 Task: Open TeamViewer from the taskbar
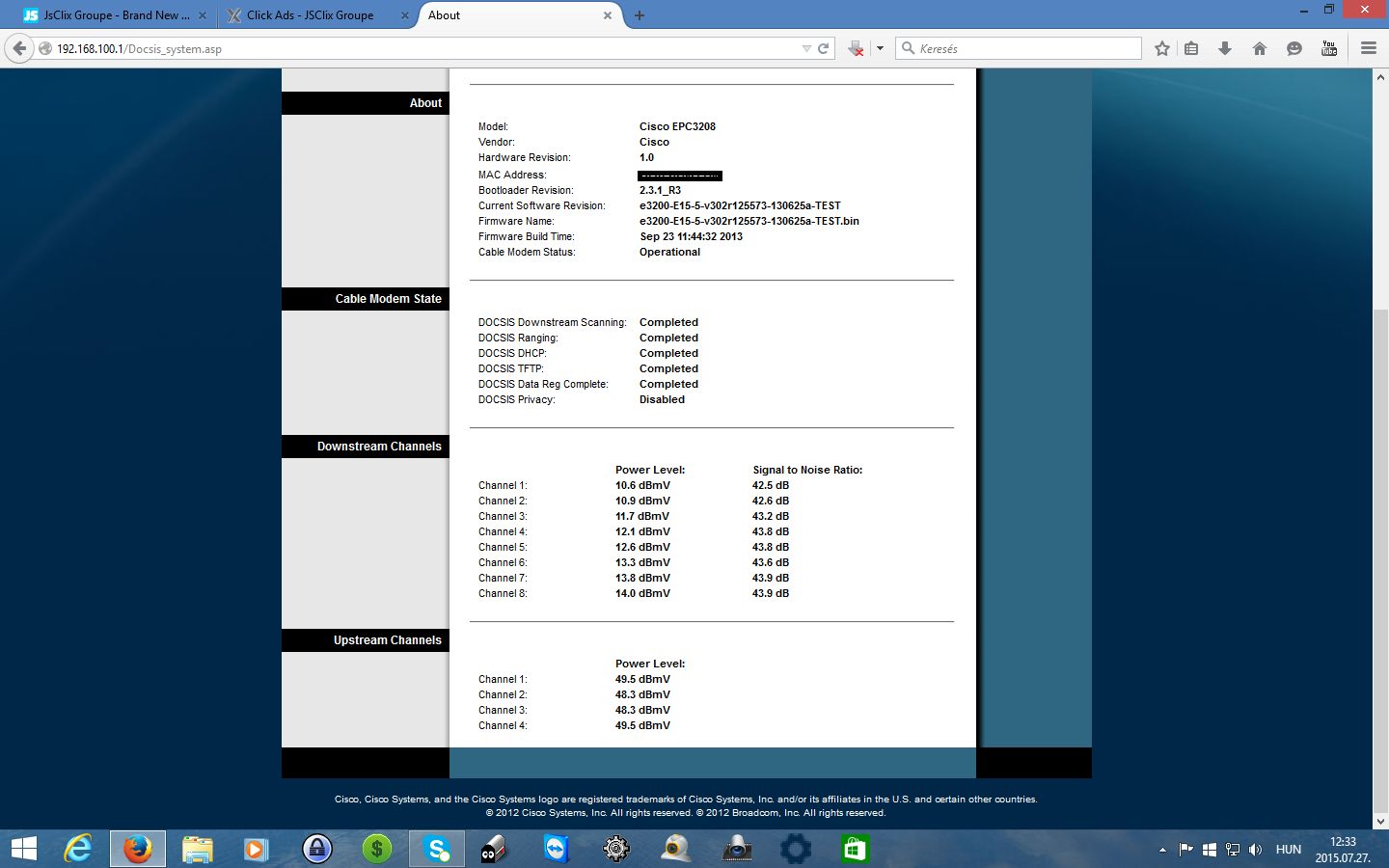click(557, 849)
